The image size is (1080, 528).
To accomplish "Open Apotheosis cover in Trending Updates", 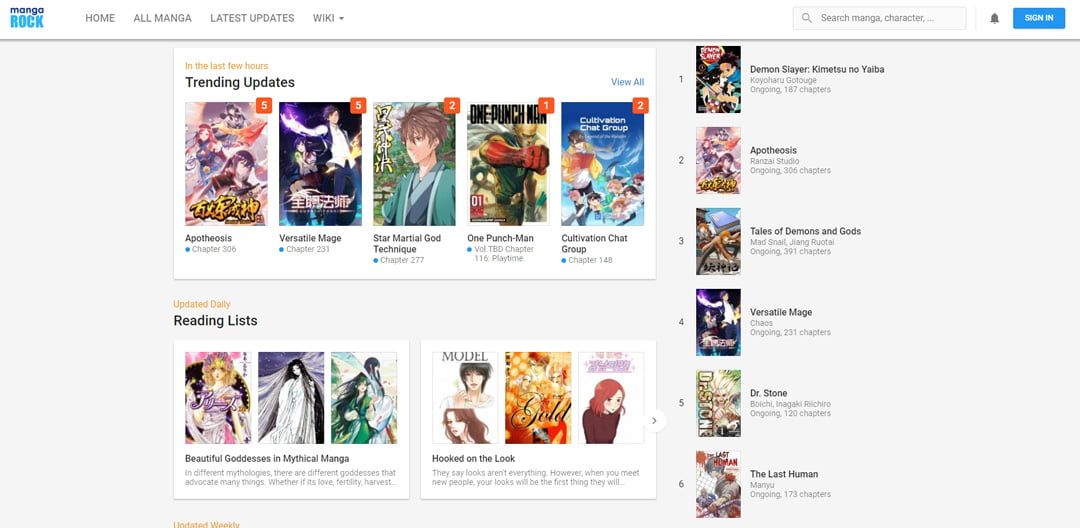I will click(x=226, y=164).
